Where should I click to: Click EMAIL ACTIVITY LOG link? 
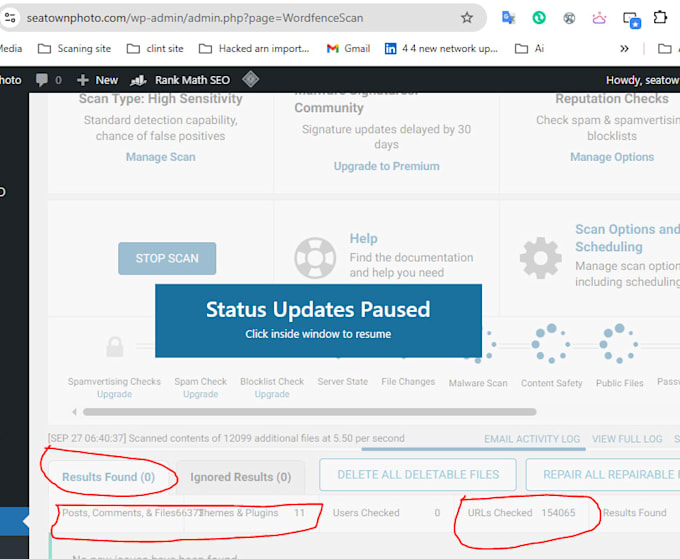point(532,439)
